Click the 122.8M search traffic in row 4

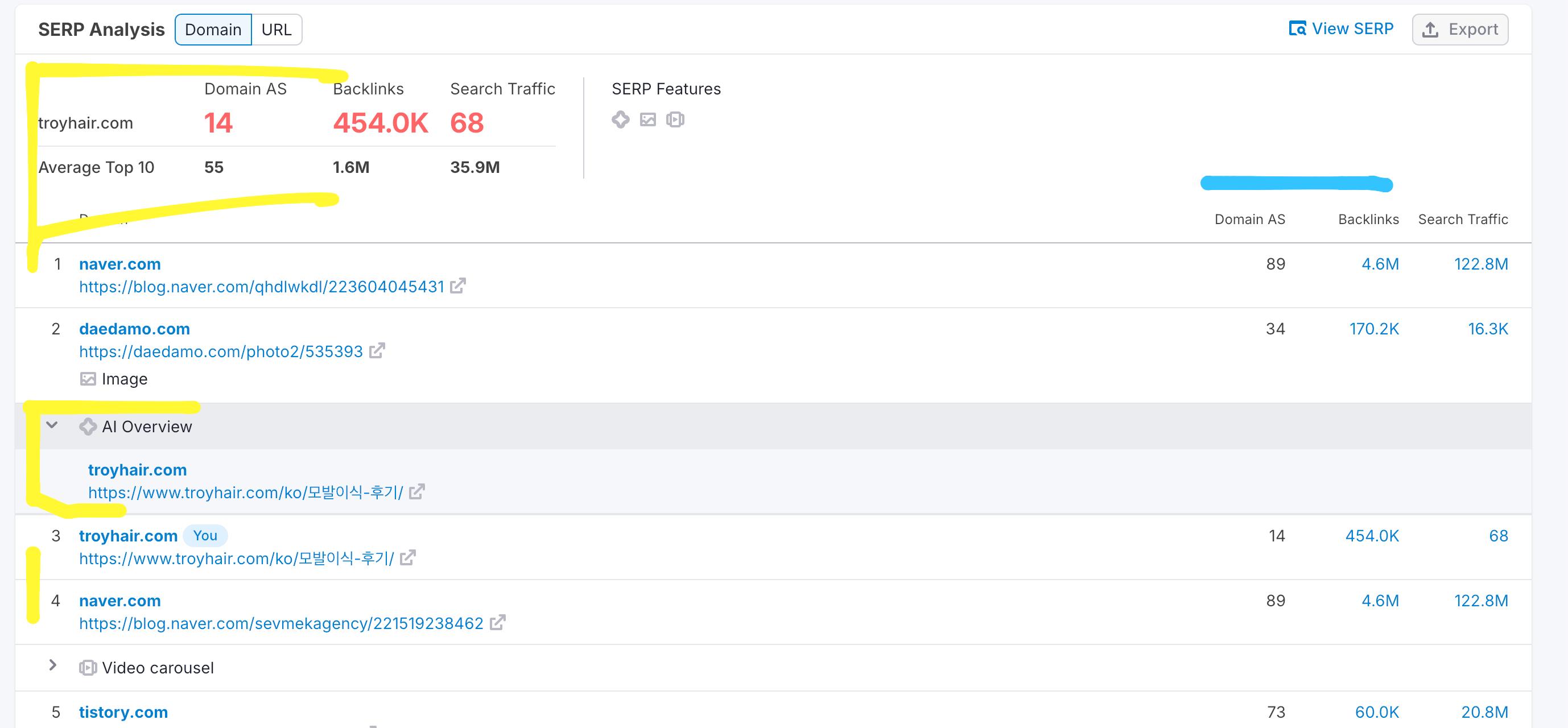tap(1481, 601)
